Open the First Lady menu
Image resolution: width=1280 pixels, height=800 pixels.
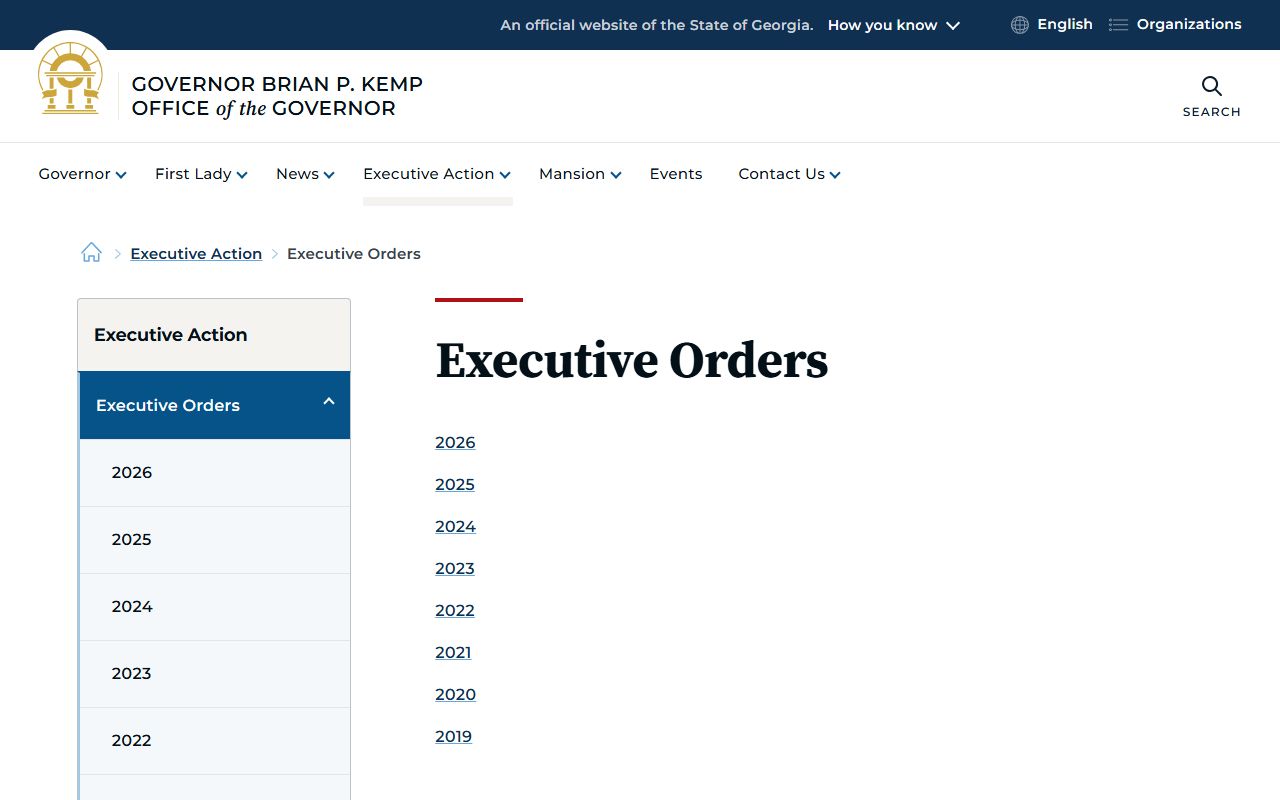click(201, 174)
